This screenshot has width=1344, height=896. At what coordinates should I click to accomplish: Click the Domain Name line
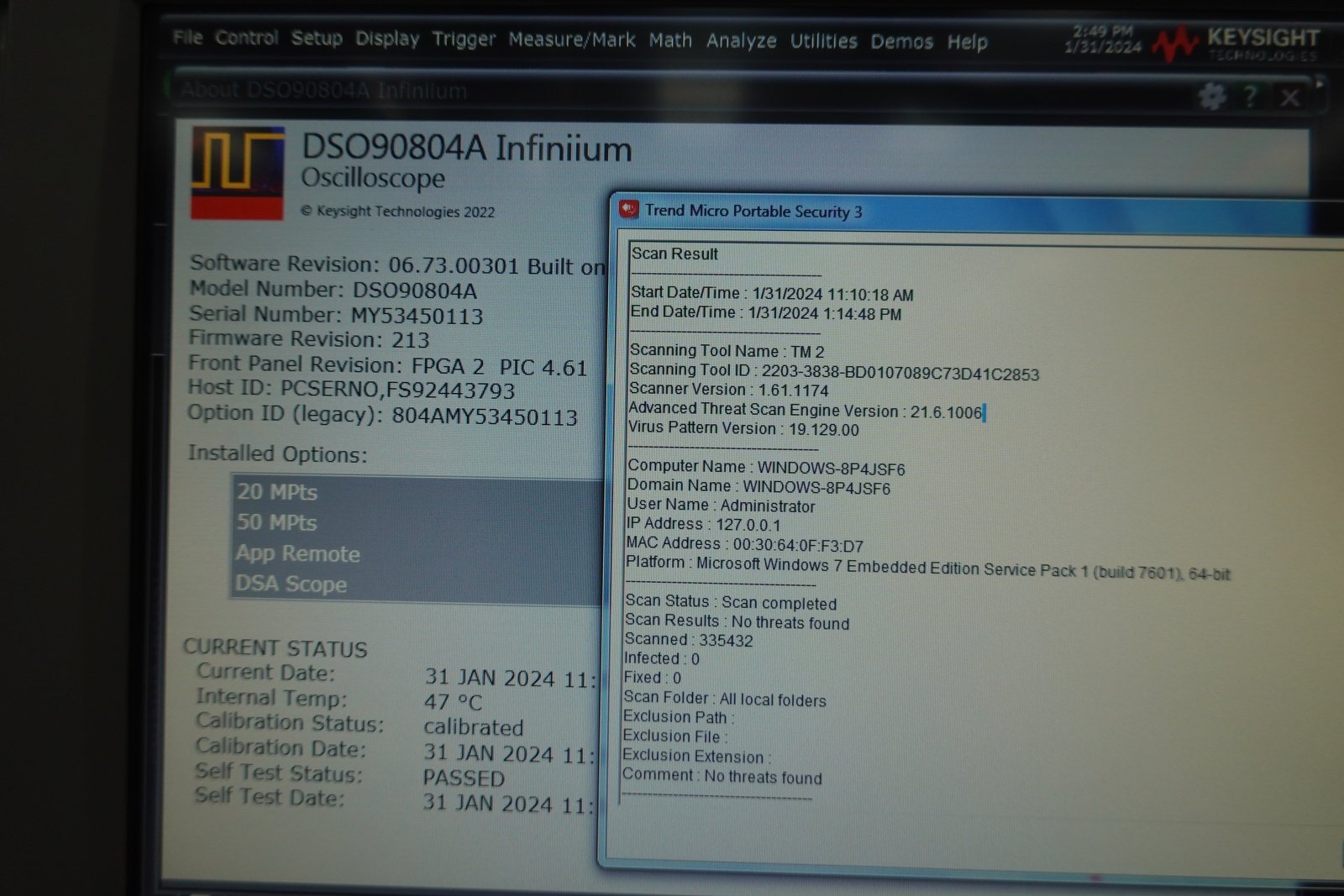coord(759,487)
